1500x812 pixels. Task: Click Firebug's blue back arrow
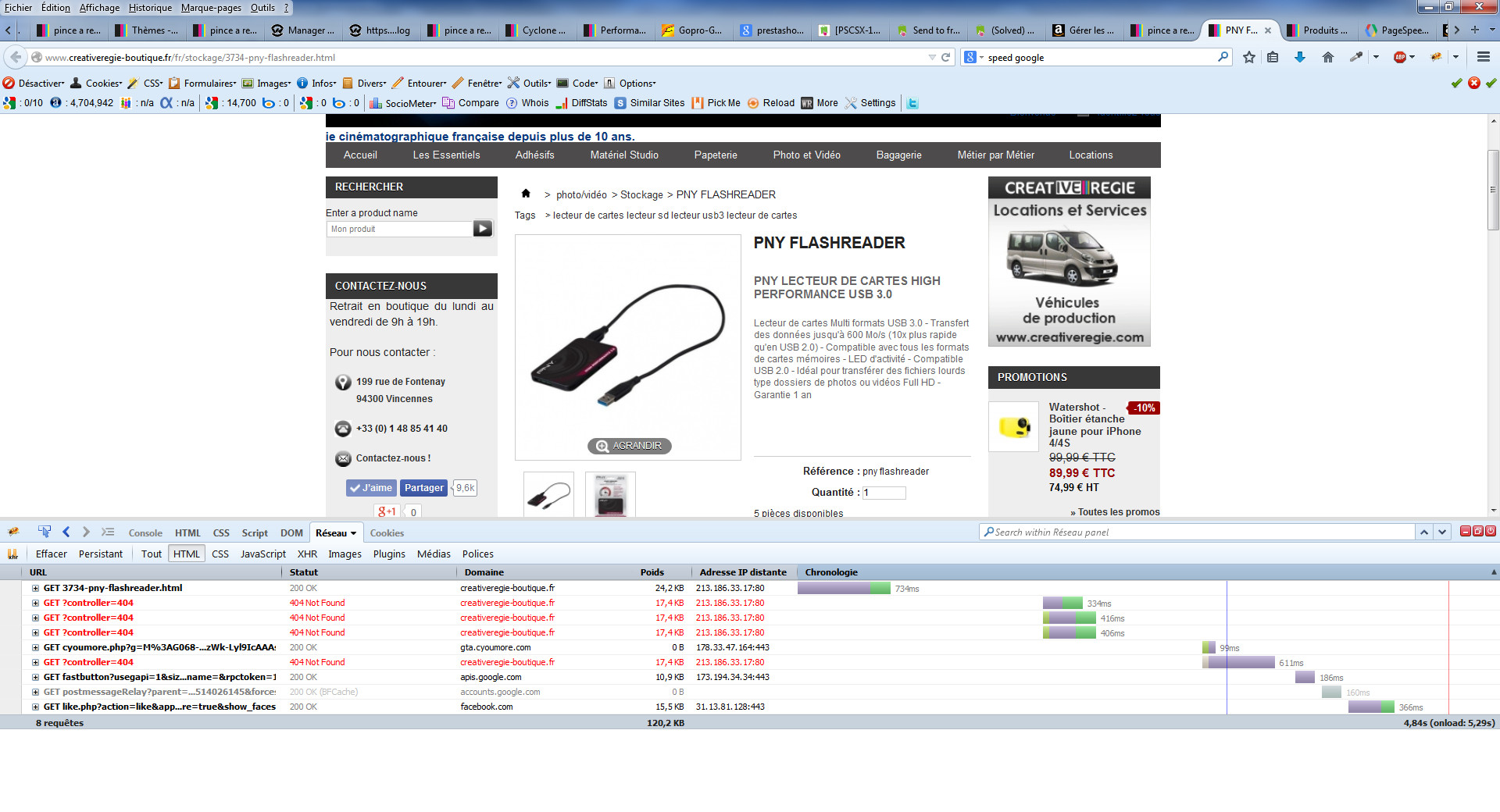tap(66, 532)
